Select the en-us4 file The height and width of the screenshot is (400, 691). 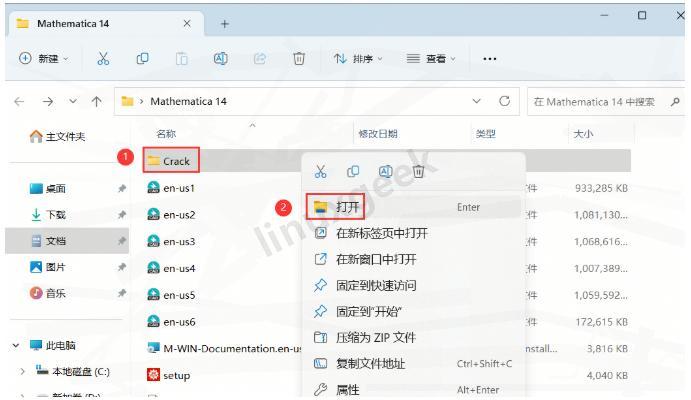click(x=171, y=268)
